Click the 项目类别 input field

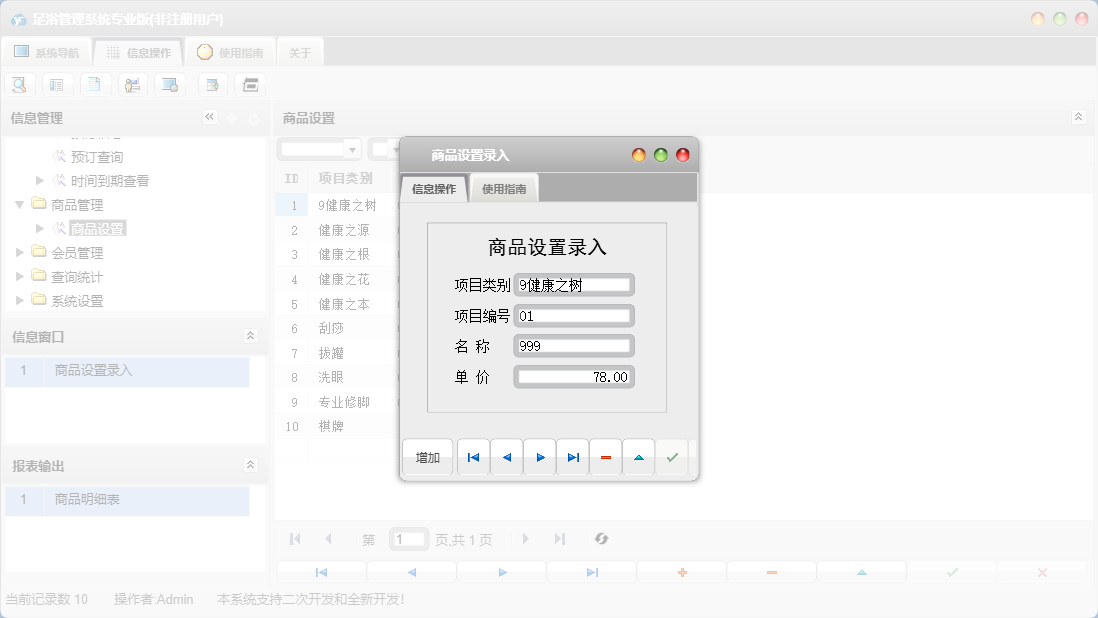(x=574, y=285)
